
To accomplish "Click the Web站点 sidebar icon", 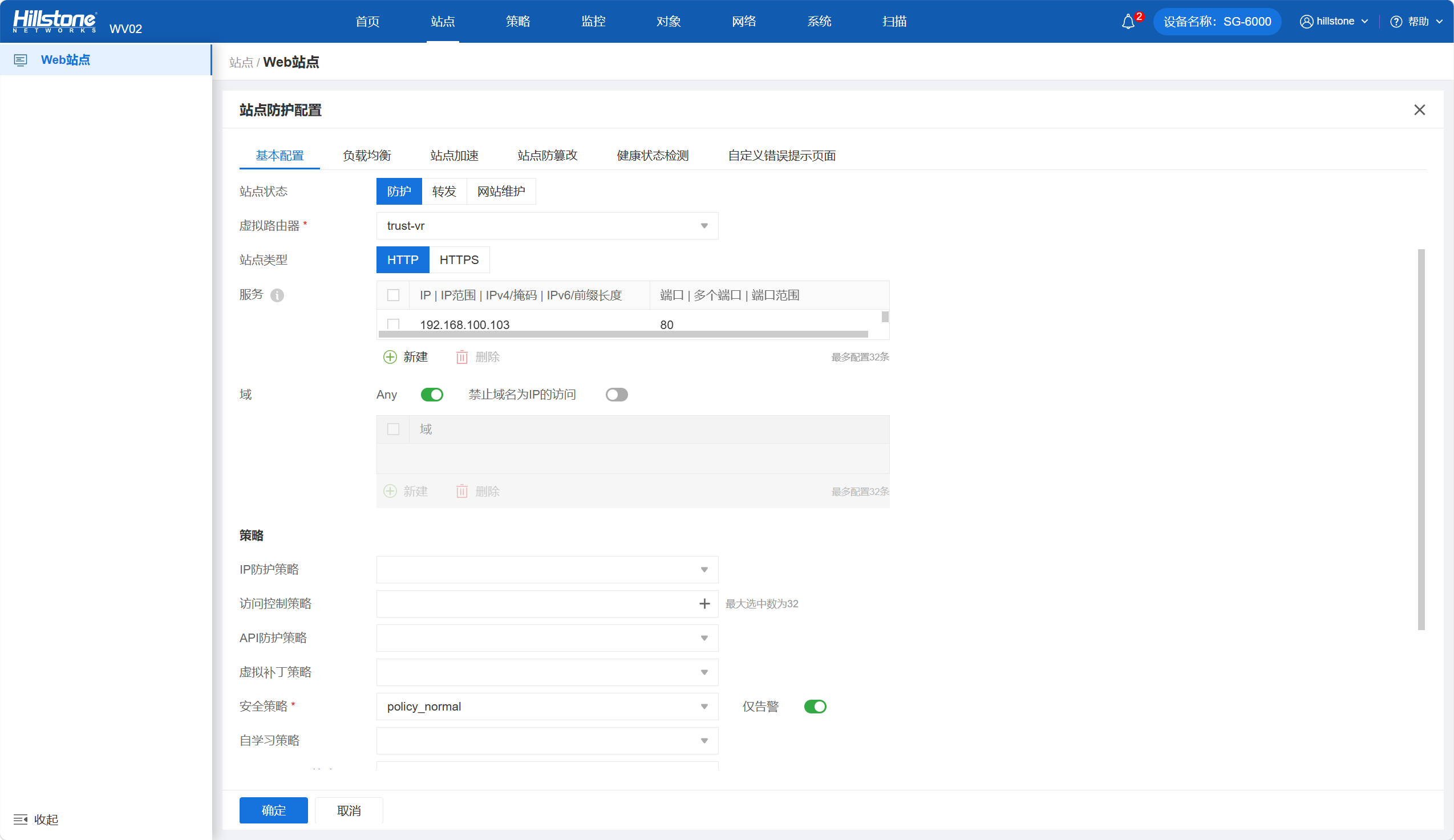I will point(20,60).
